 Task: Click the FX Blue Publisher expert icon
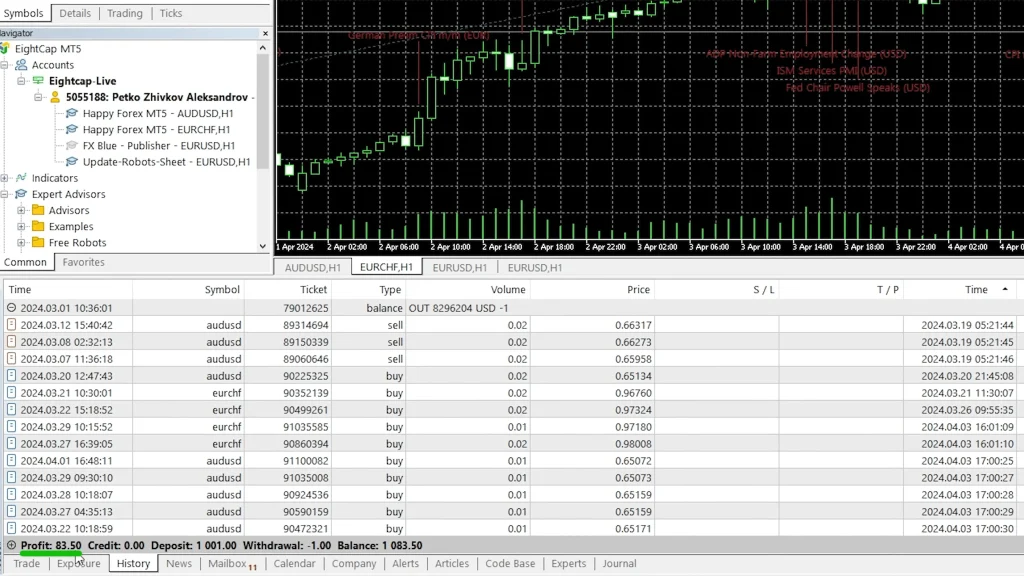(72, 146)
